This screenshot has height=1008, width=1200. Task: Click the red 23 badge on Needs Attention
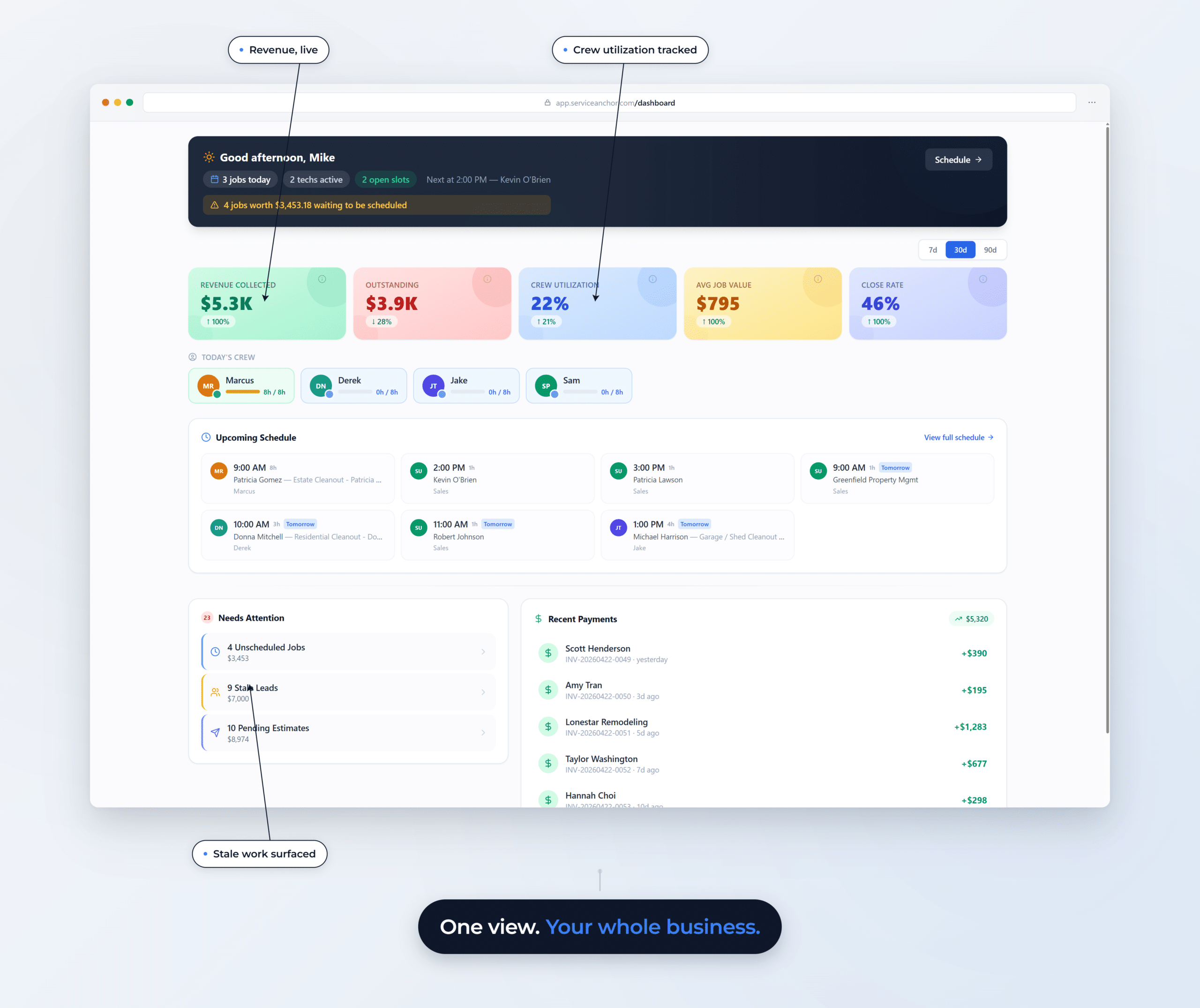[x=207, y=618]
